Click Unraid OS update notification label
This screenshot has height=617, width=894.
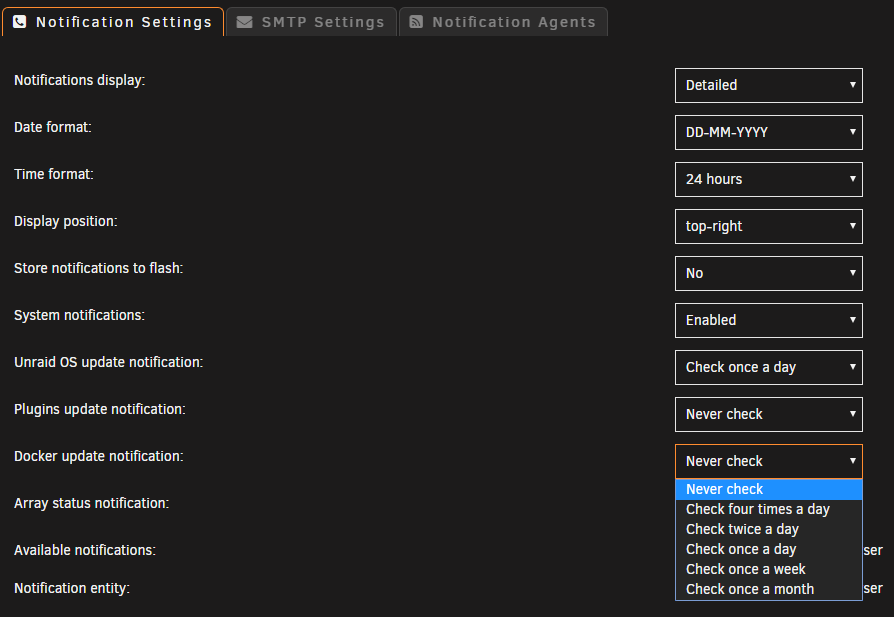coord(109,362)
